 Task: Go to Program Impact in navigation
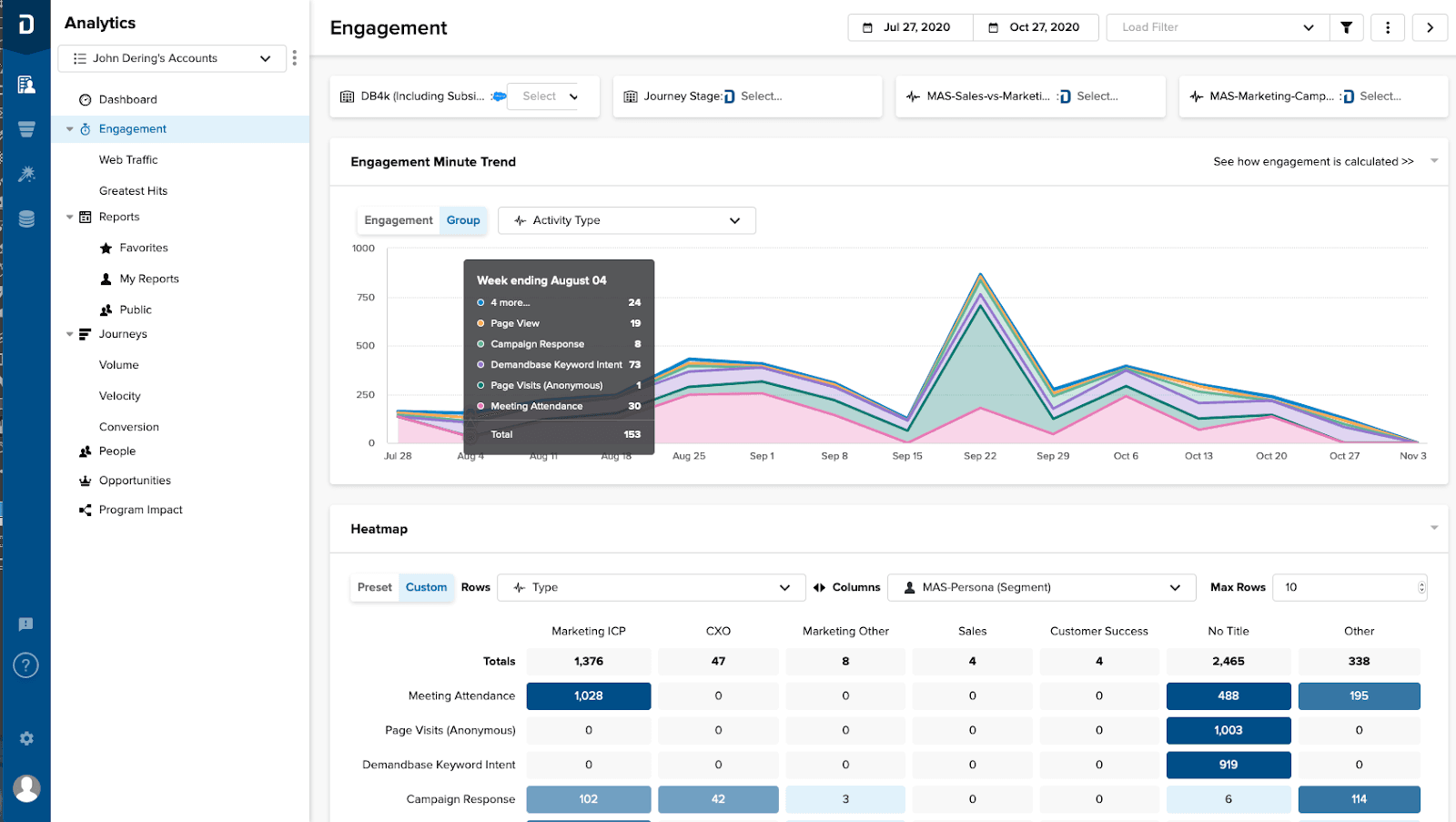pos(140,510)
